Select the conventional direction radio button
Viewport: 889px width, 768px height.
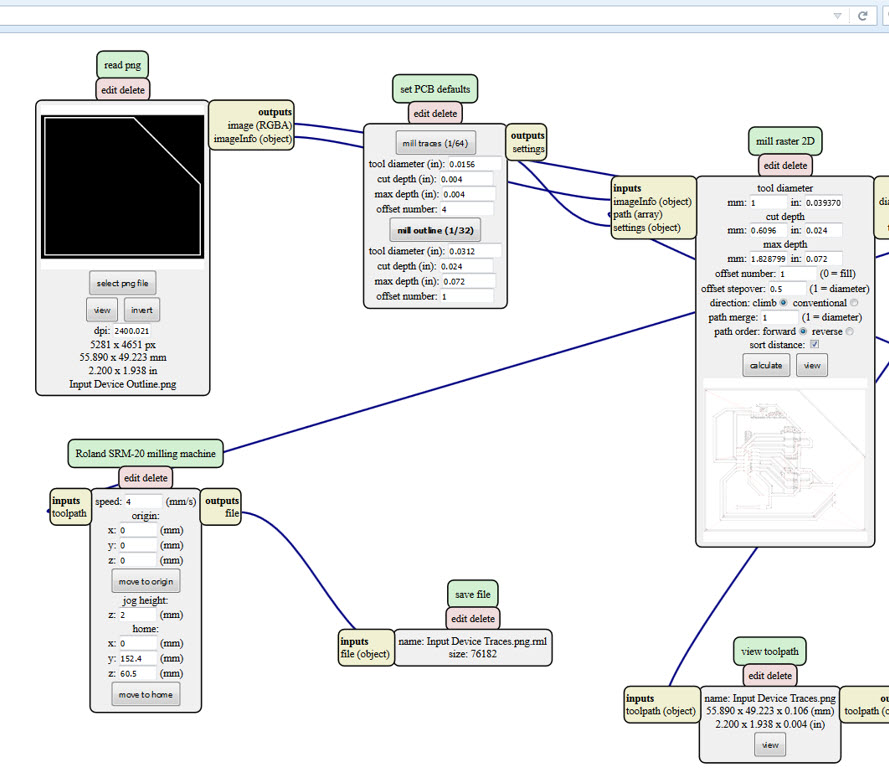click(x=854, y=303)
